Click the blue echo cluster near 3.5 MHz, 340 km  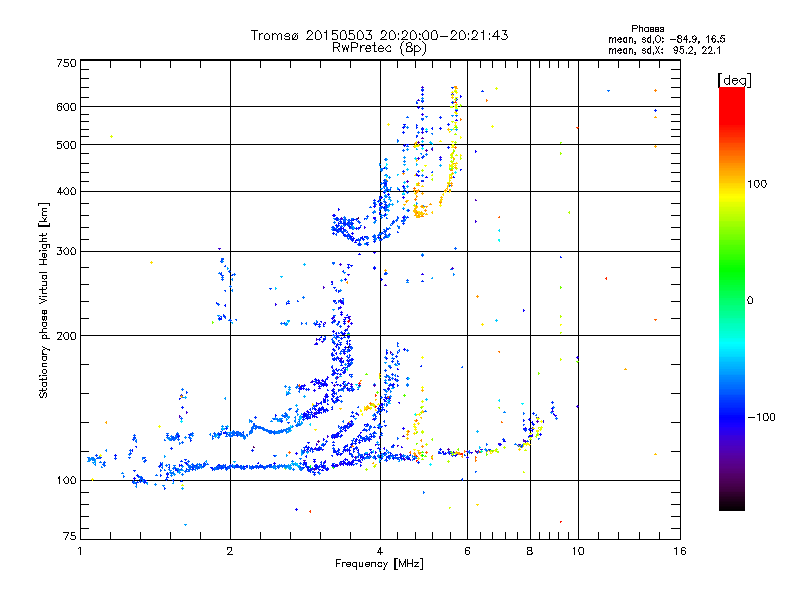pyautogui.click(x=348, y=228)
